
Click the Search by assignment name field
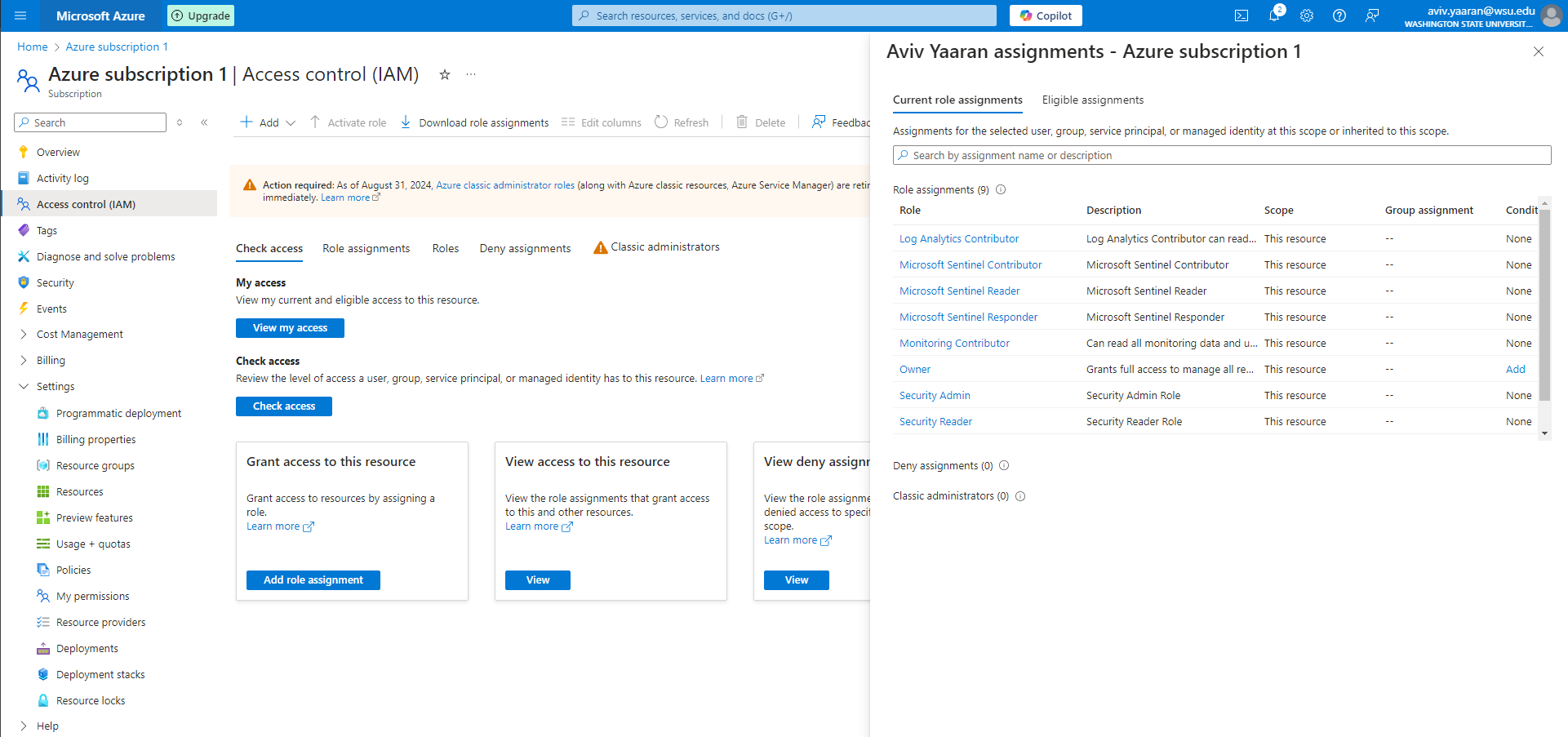(1222, 155)
